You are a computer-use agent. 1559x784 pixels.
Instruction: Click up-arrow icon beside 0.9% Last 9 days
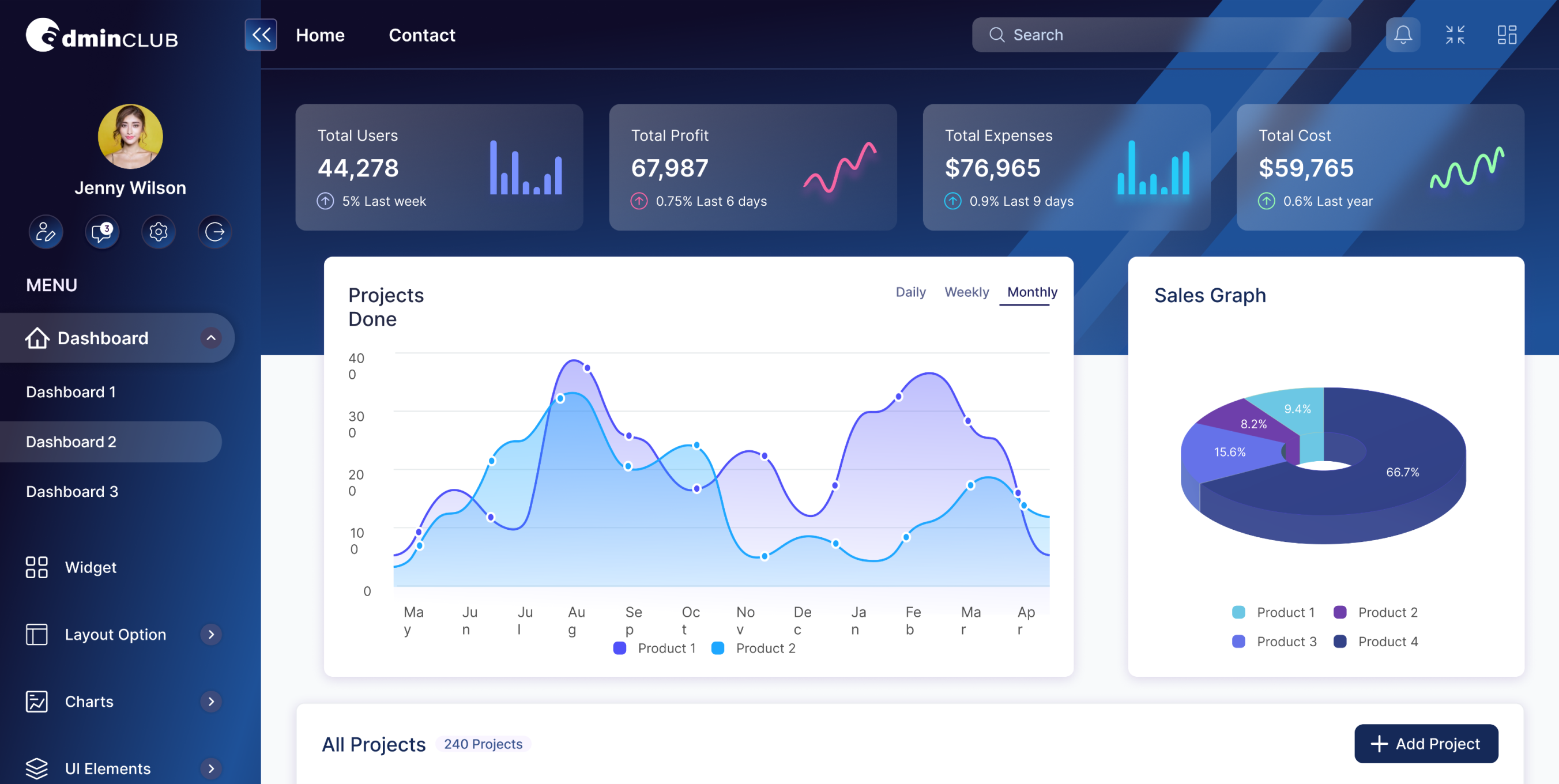[x=952, y=201]
